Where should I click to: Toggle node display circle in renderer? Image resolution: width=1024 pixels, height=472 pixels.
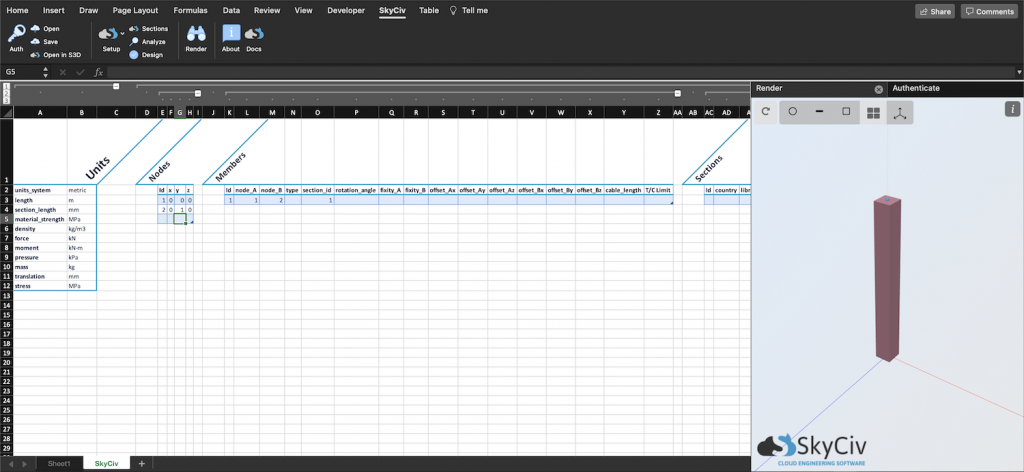[792, 112]
